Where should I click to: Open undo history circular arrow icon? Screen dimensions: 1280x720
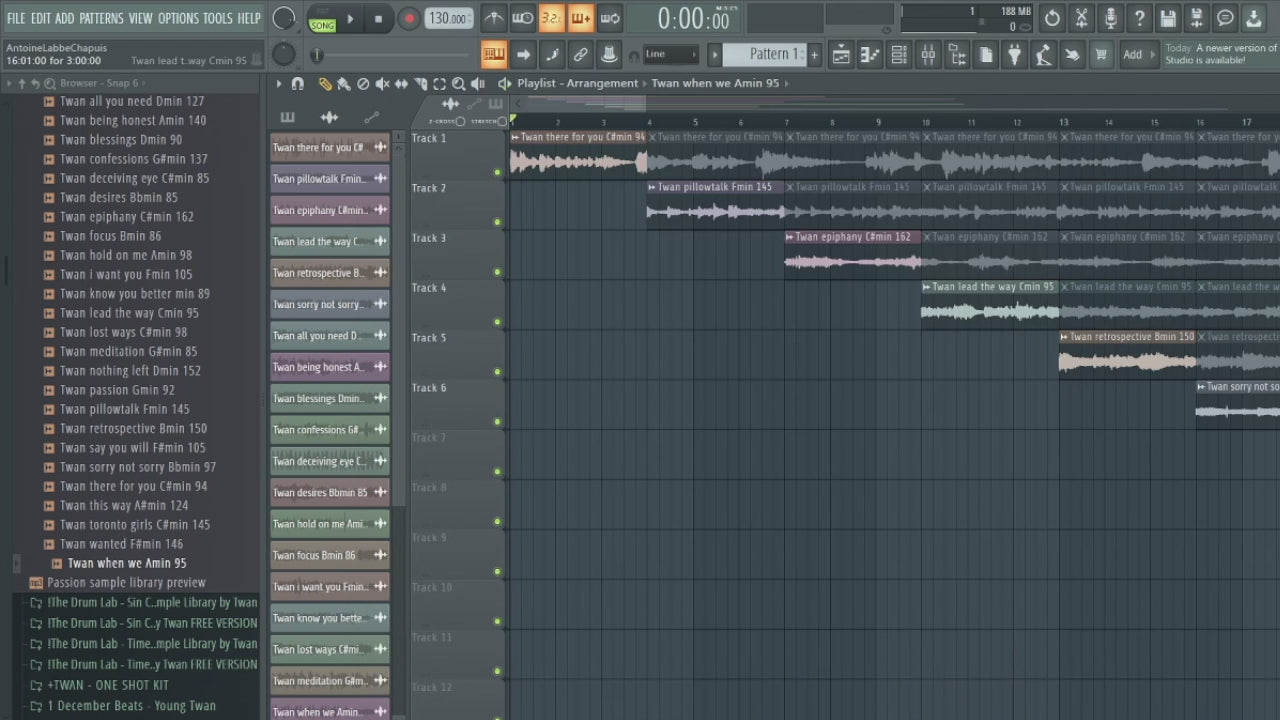tap(1052, 18)
